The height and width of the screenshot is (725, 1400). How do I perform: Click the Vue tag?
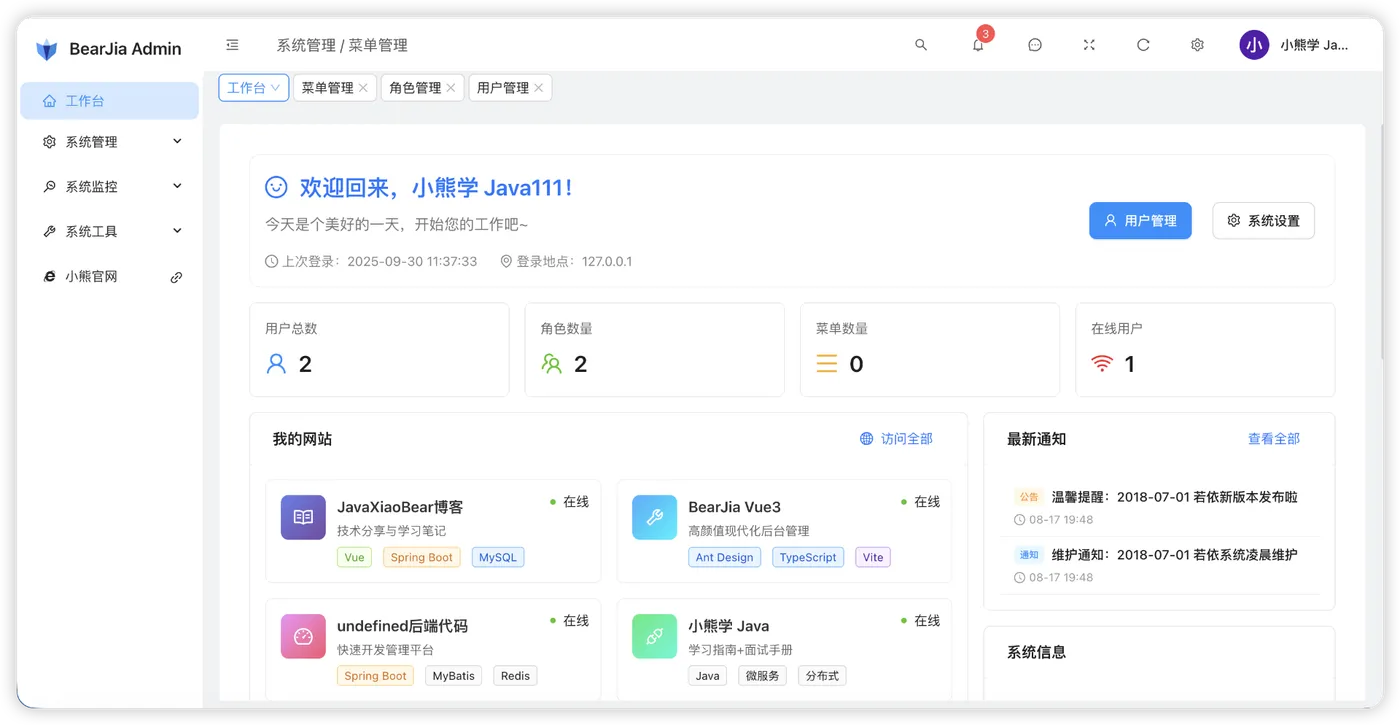(355, 558)
